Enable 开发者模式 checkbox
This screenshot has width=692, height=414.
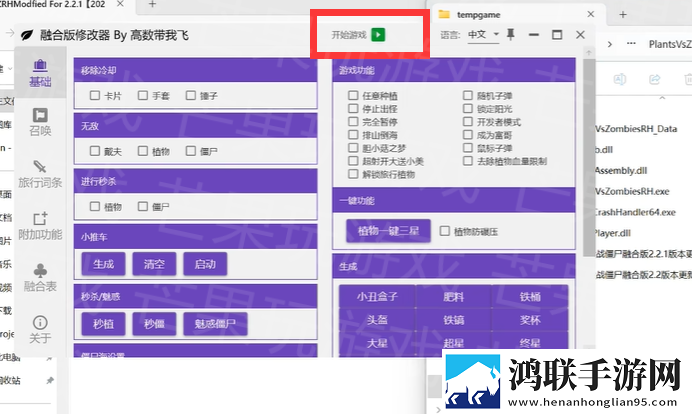(468, 121)
